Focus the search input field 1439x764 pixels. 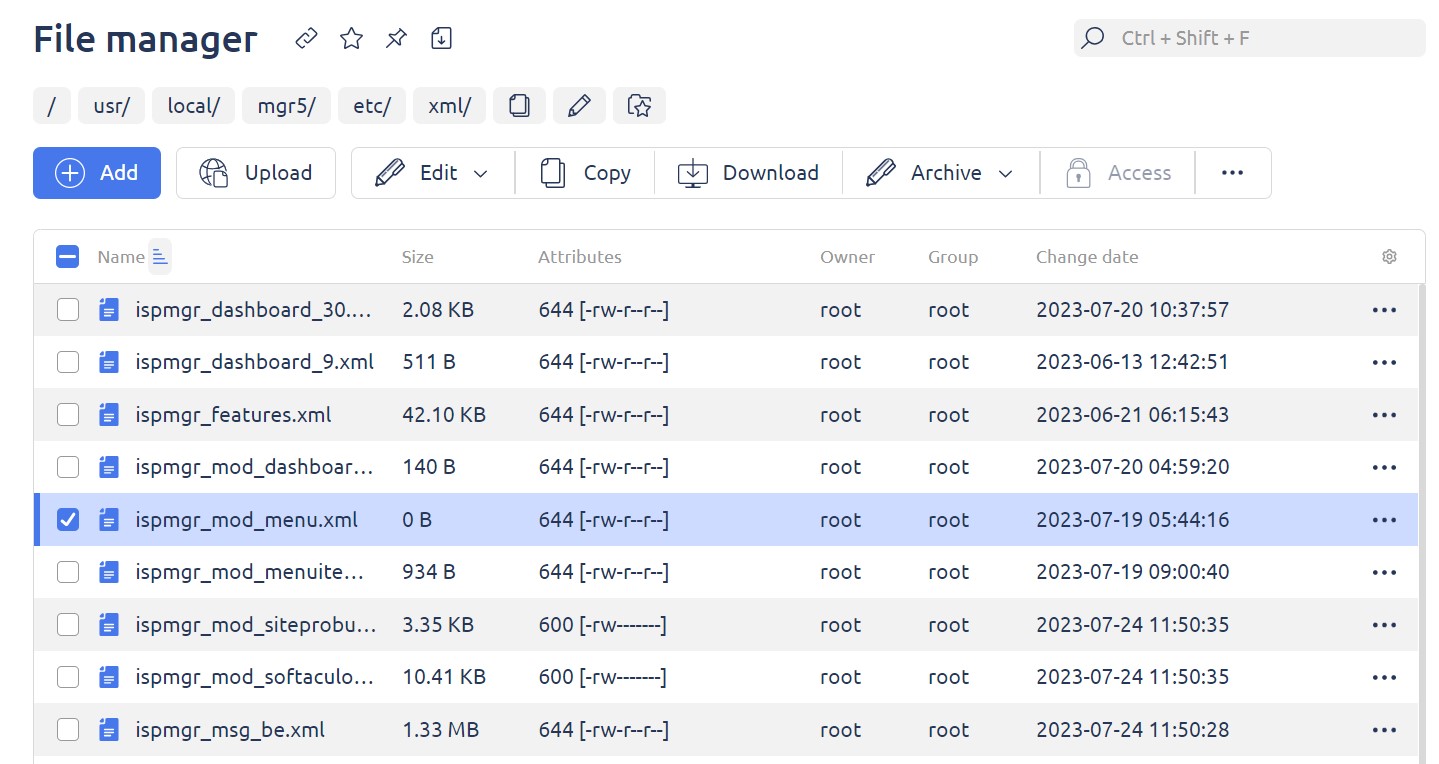pyautogui.click(x=1250, y=38)
